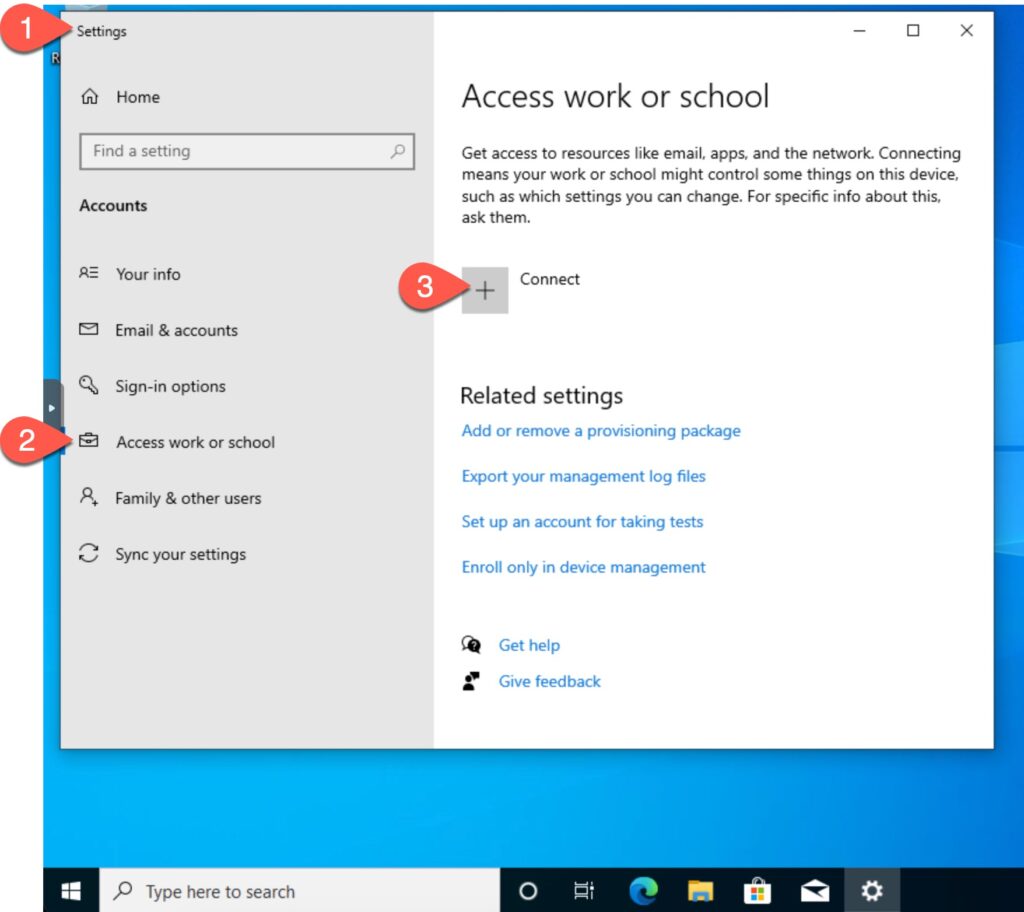The width and height of the screenshot is (1024, 912).
Task: Click the plus icon next to Connect
Action: click(485, 290)
